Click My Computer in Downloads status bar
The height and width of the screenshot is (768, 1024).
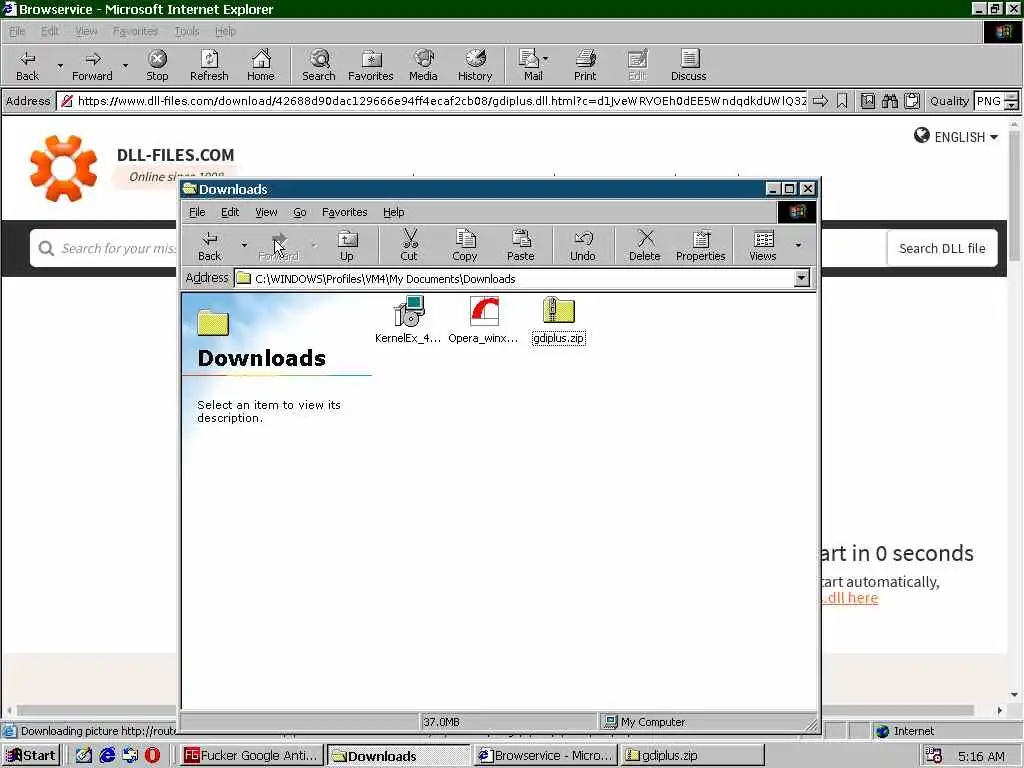point(653,722)
